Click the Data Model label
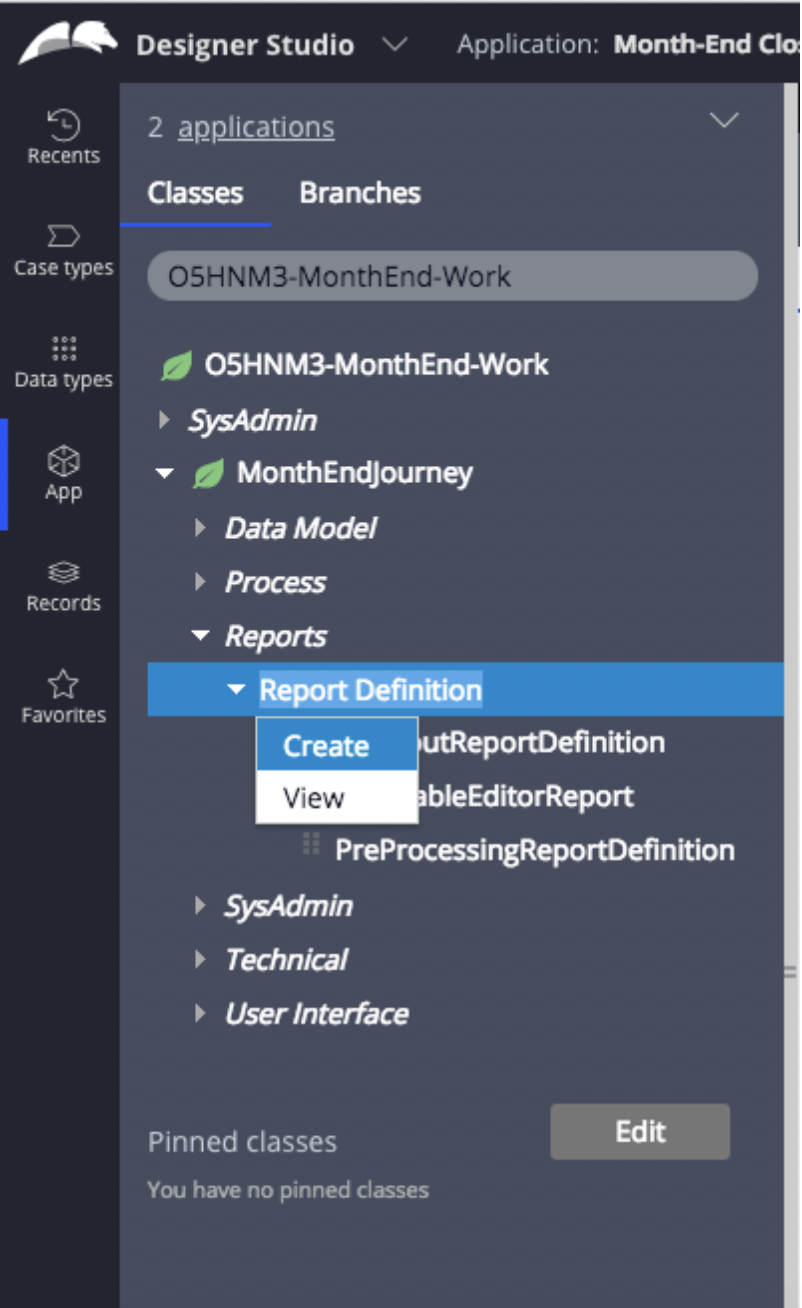The height and width of the screenshot is (1308, 802). tap(300, 528)
